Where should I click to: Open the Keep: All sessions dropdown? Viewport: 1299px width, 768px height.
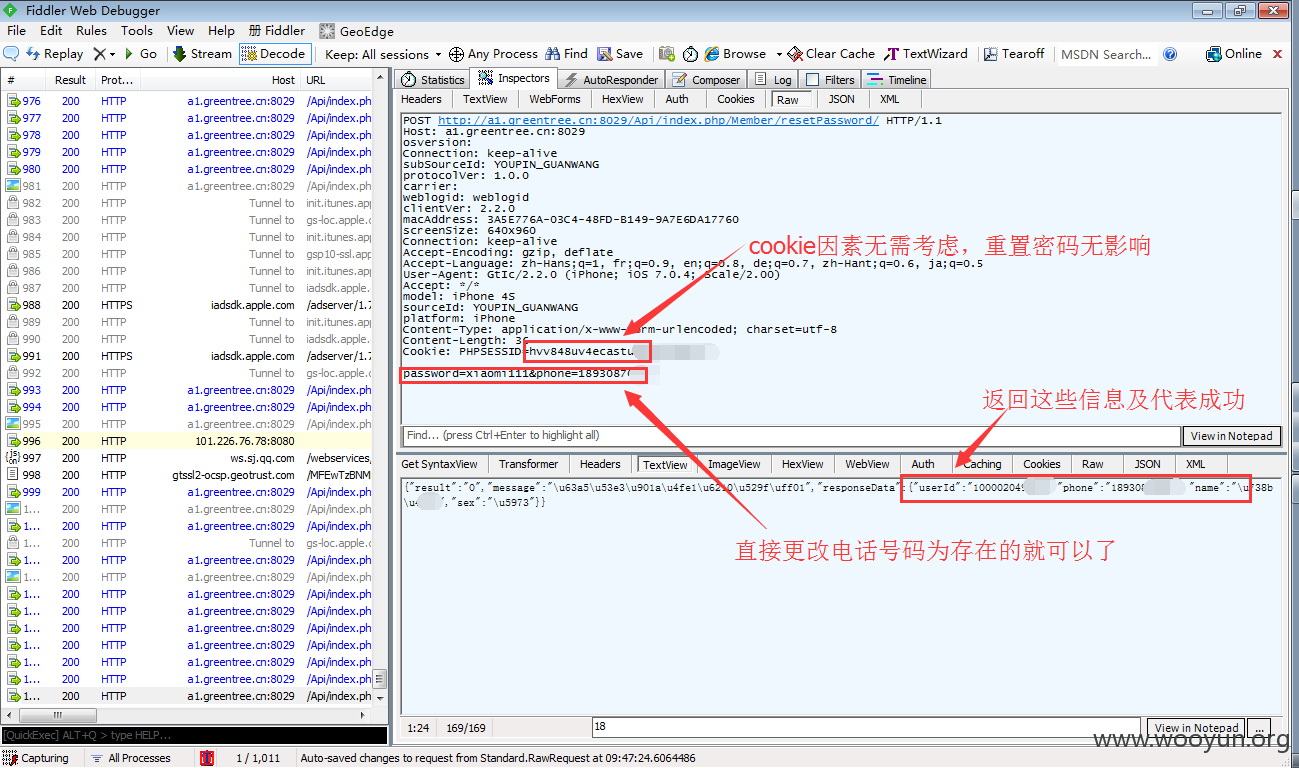[x=383, y=54]
